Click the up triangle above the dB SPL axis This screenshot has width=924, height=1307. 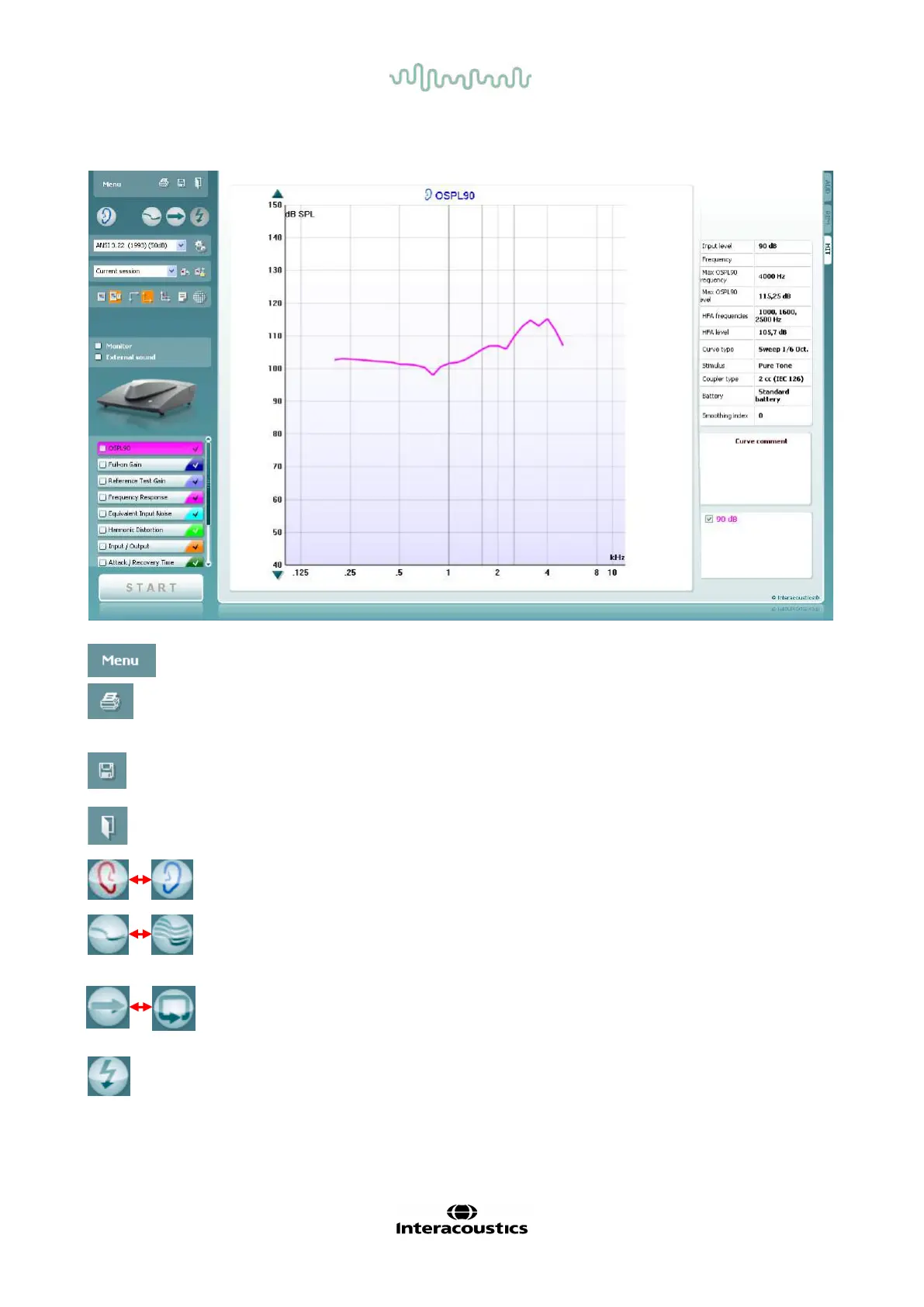point(278,194)
